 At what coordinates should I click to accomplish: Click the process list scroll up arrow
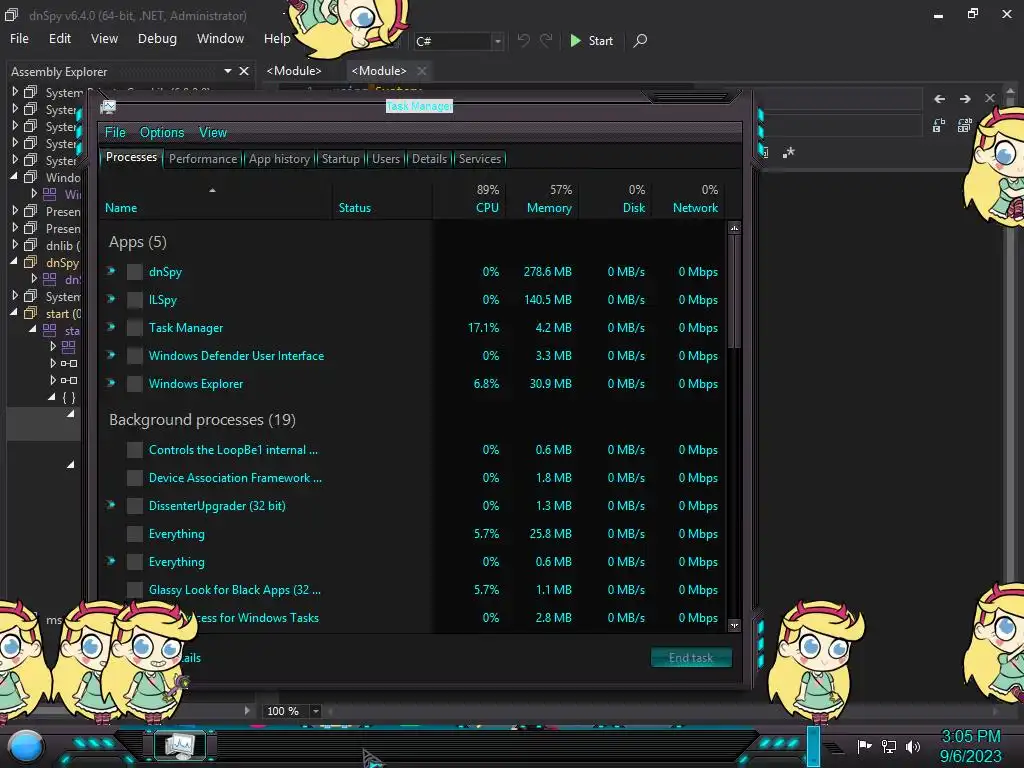coord(735,228)
